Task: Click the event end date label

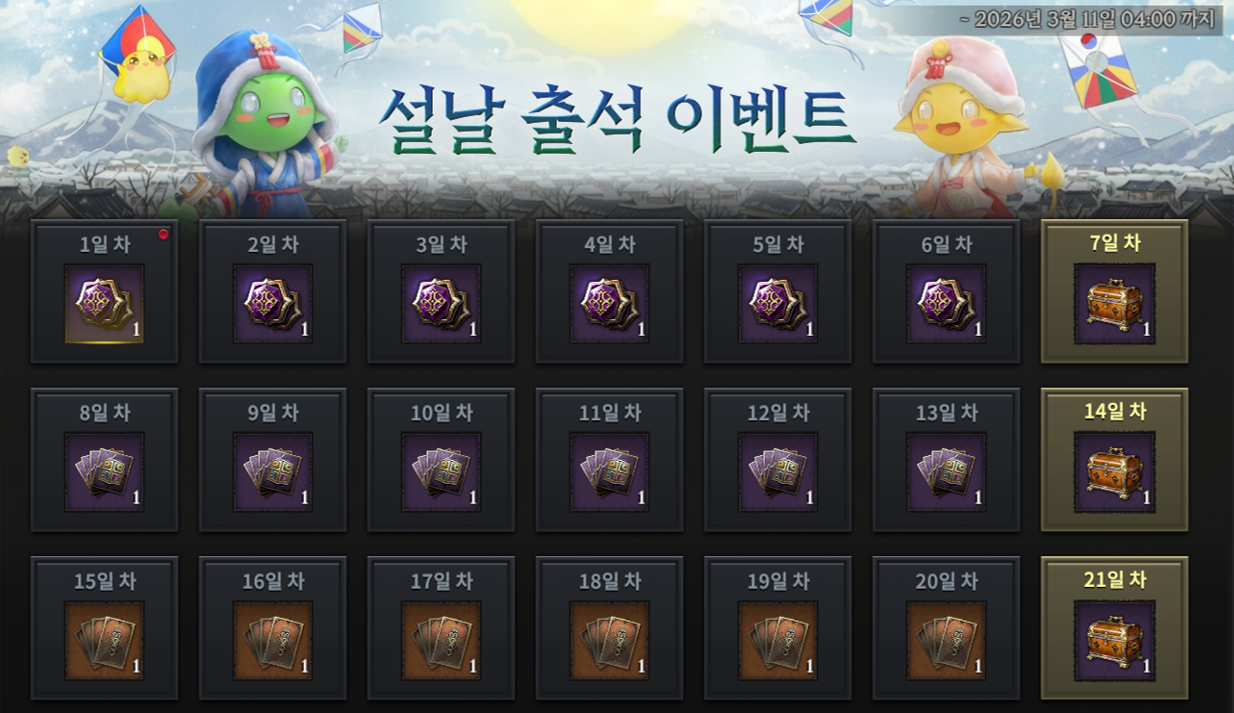Action: click(x=1086, y=19)
